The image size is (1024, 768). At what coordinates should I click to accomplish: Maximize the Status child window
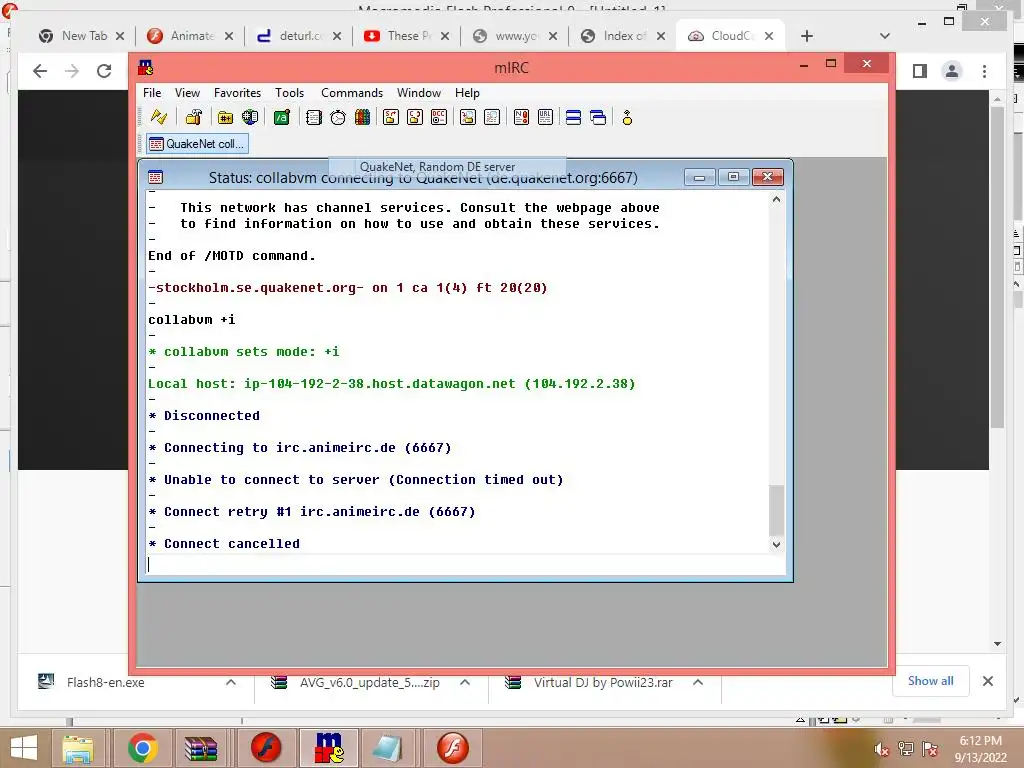pyautogui.click(x=733, y=177)
